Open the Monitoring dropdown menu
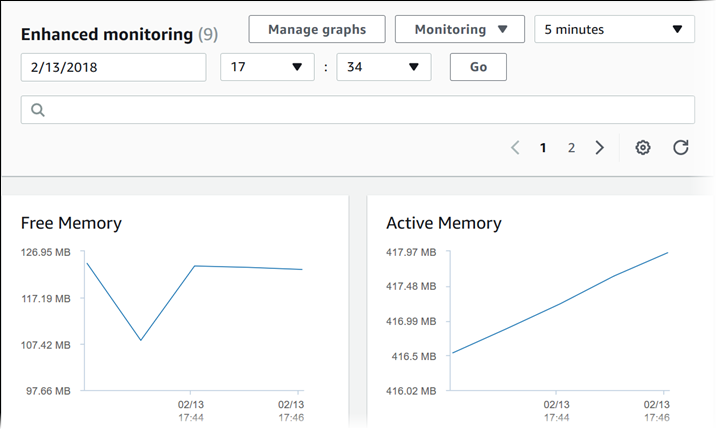 [459, 29]
